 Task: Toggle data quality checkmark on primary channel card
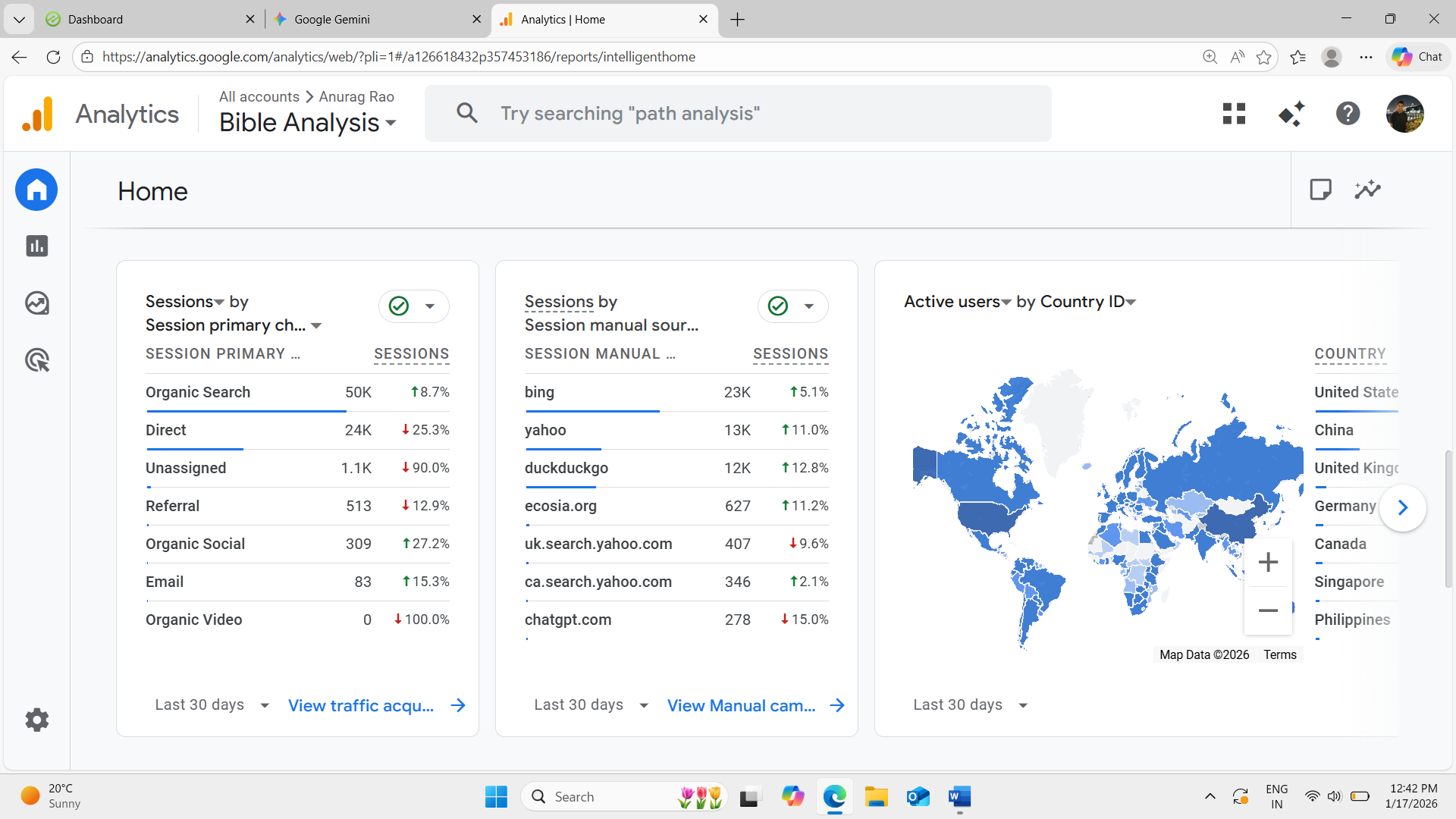pos(399,306)
